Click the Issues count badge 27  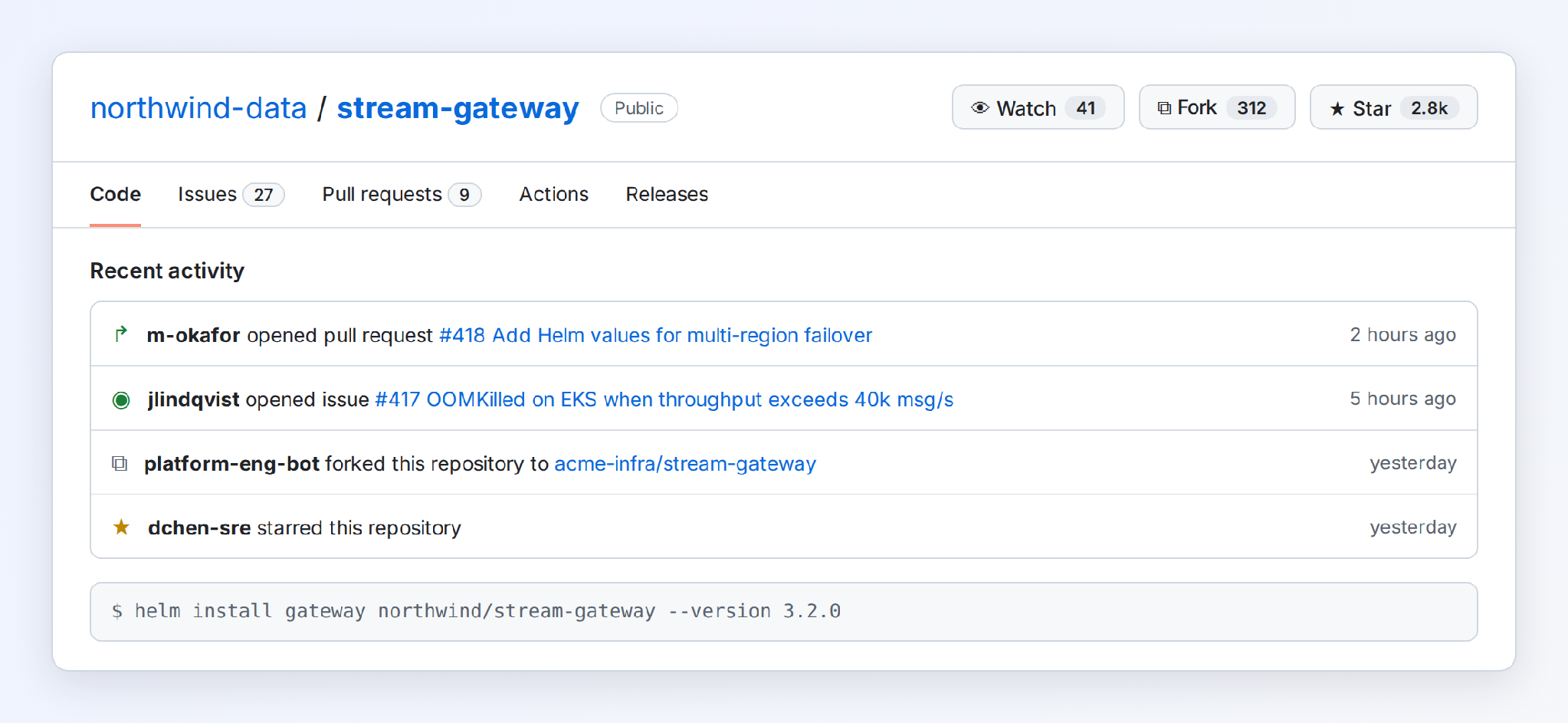click(x=264, y=195)
